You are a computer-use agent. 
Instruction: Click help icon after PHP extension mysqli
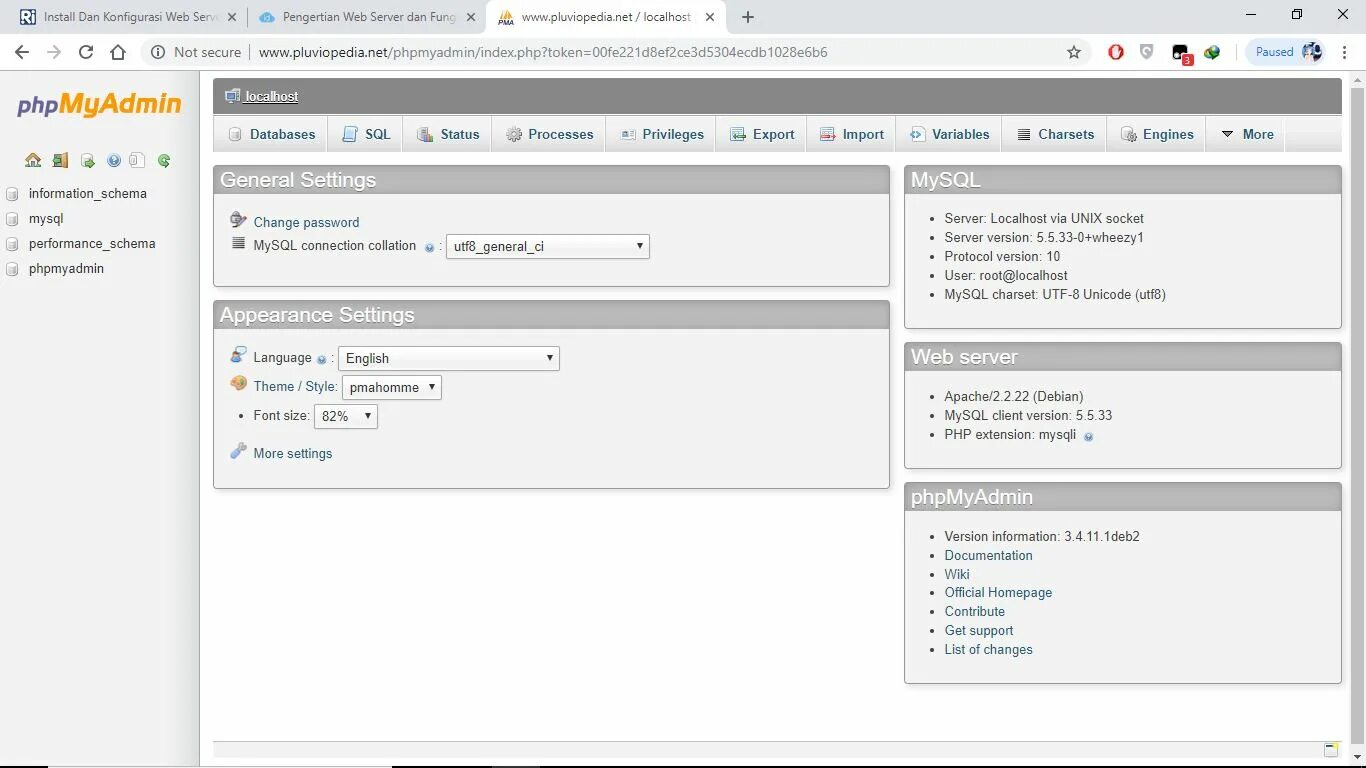[1088, 436]
